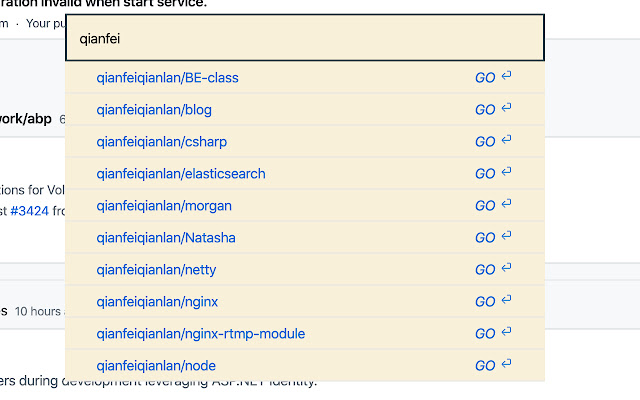Open the qianfeiqianlan/BE-class repository link
Image resolution: width=640 pixels, height=400 pixels.
tap(167, 78)
